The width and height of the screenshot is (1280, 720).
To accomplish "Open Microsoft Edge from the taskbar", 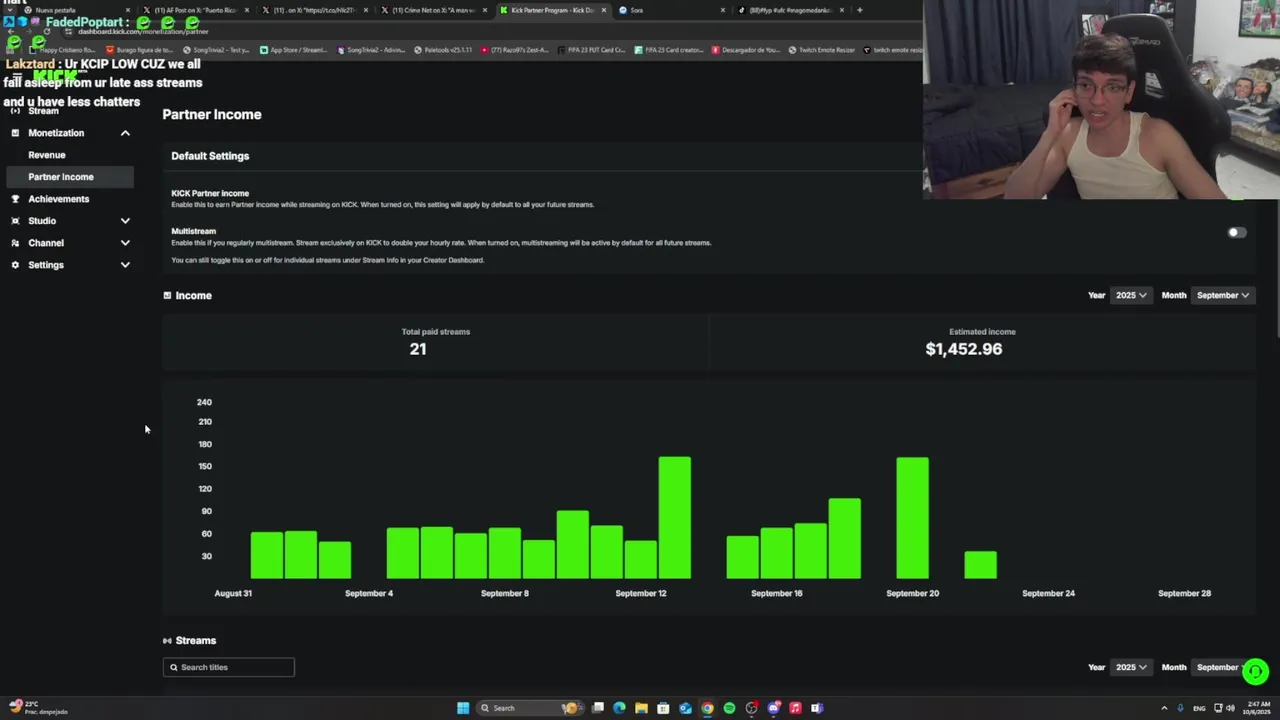I will (x=619, y=708).
